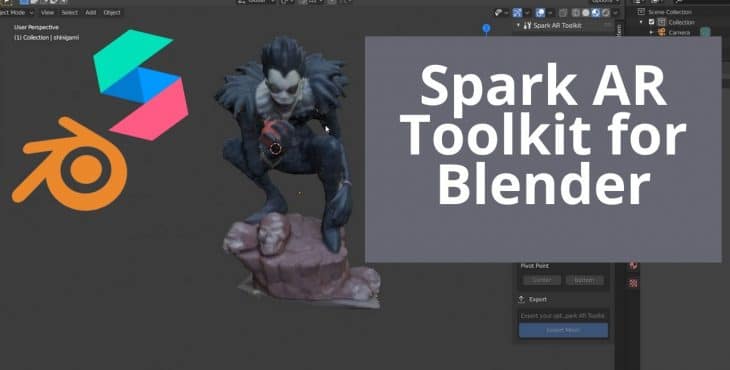Image resolution: width=730 pixels, height=370 pixels.
Task: Click the 'Pivot Point' label
Action: pyautogui.click(x=535, y=266)
